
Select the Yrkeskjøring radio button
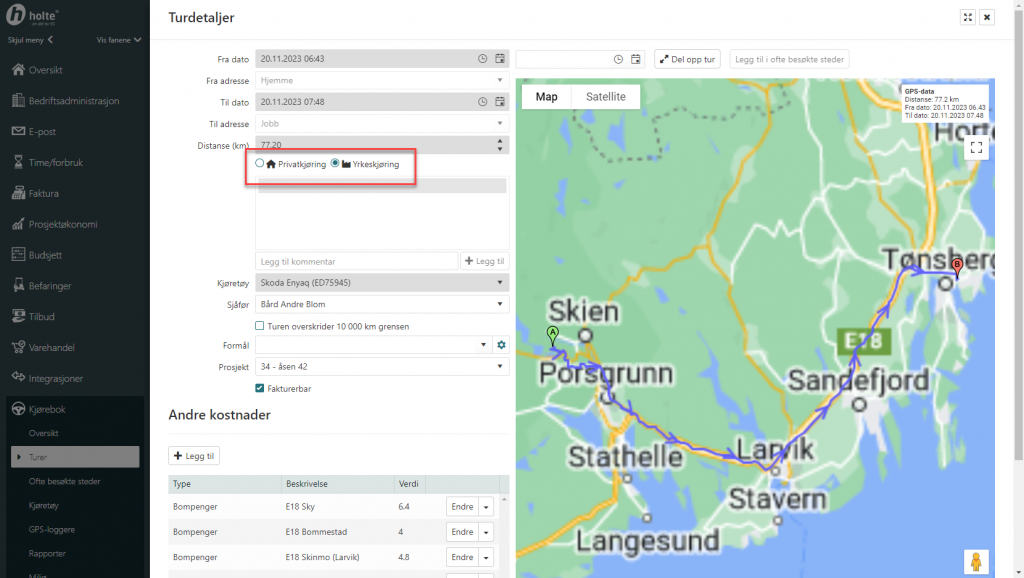(335, 163)
